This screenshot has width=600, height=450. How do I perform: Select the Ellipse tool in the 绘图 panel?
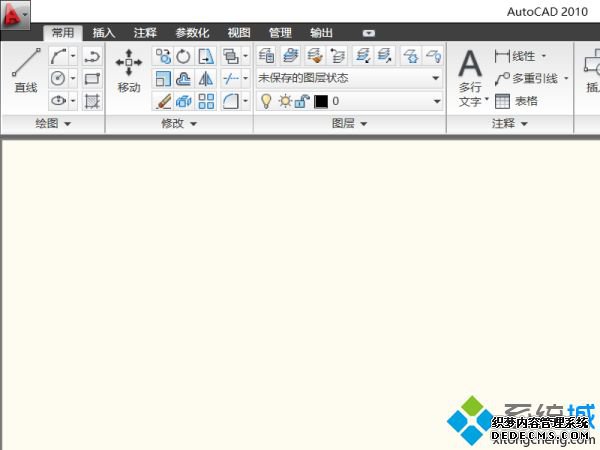59,101
